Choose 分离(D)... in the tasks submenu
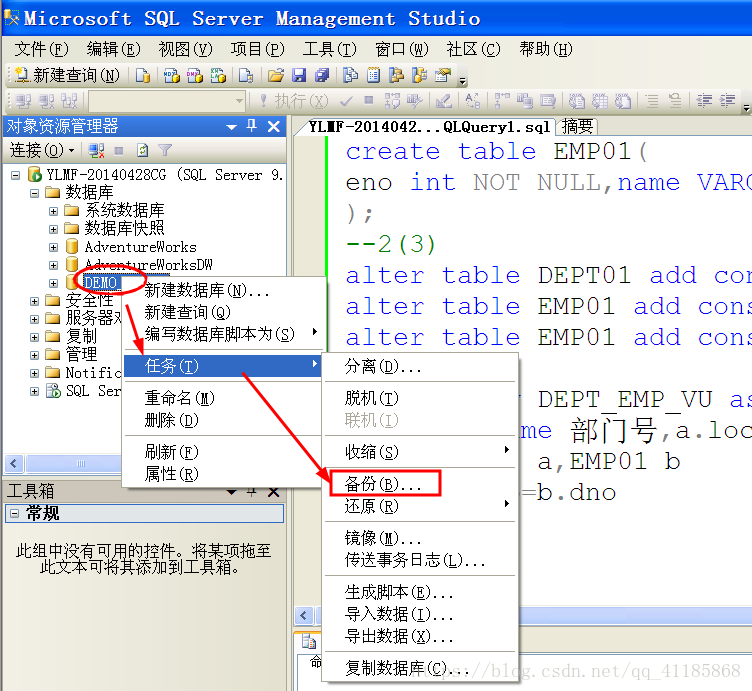This screenshot has width=752, height=691. click(383, 366)
